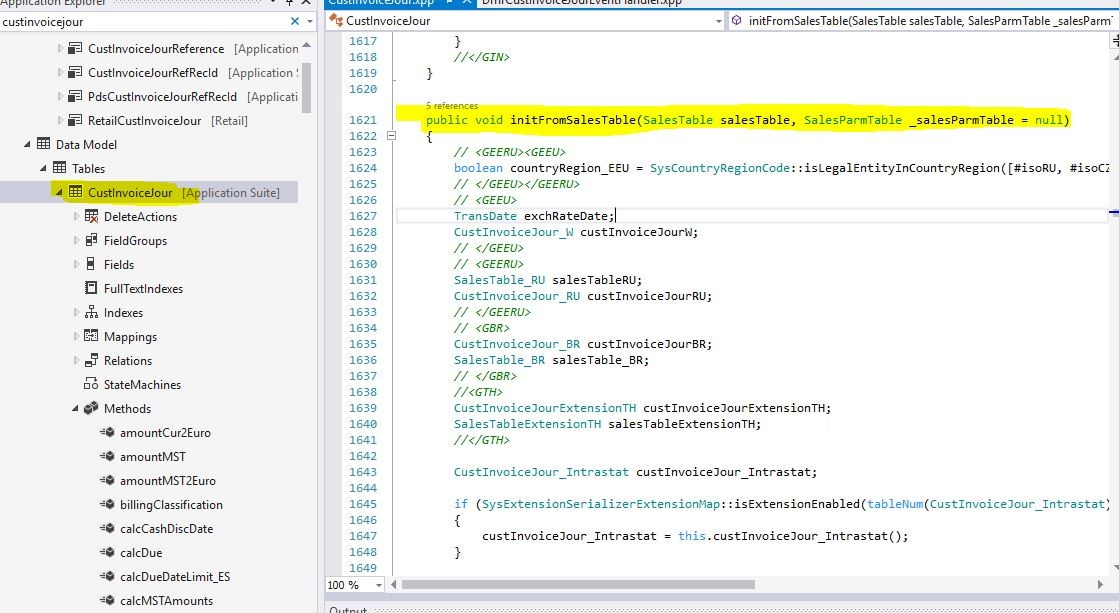Collapse the CustInvoiceJour table node
This screenshot has width=1119, height=613.
pos(59,193)
